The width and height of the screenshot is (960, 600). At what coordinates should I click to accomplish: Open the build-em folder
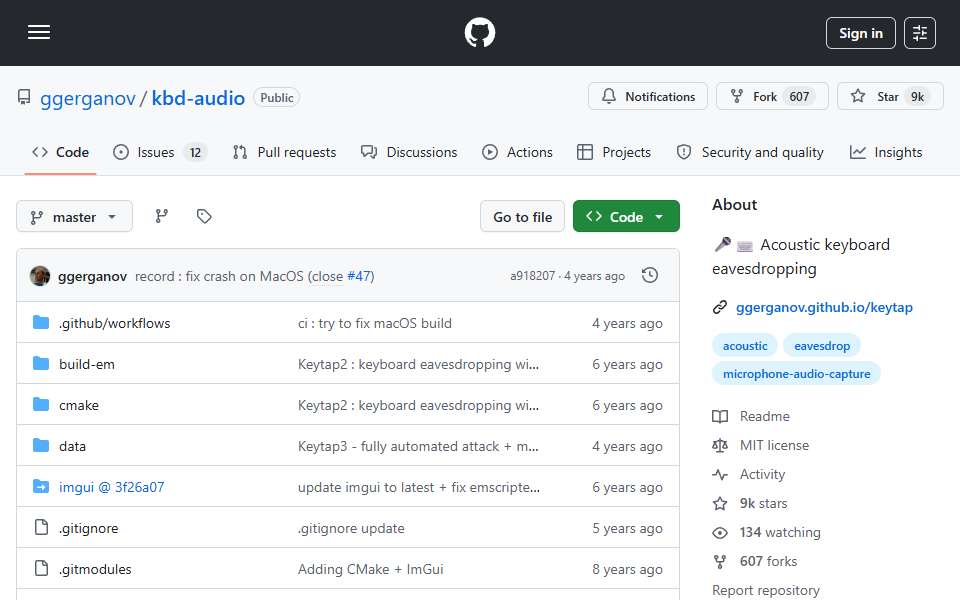click(86, 364)
